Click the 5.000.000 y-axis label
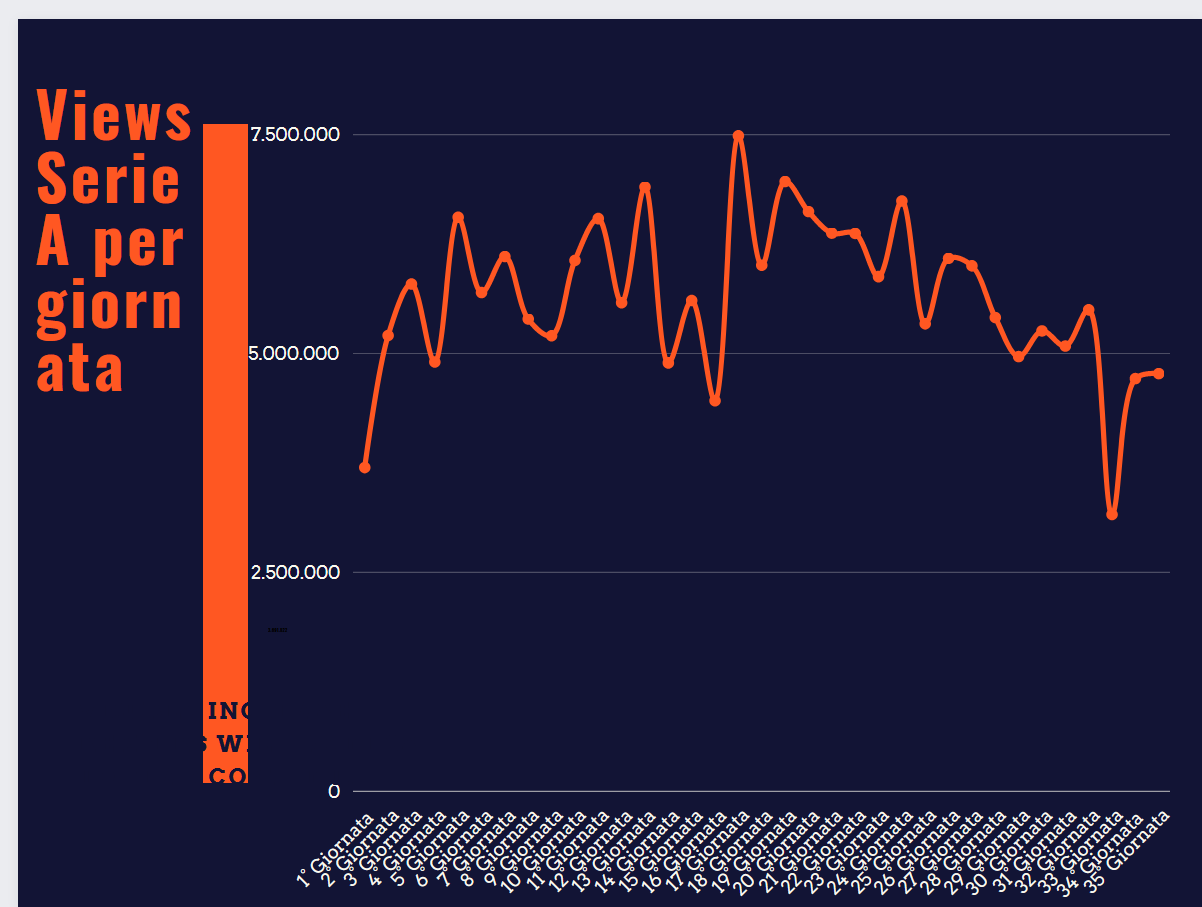This screenshot has height=907, width=1202. pos(295,353)
